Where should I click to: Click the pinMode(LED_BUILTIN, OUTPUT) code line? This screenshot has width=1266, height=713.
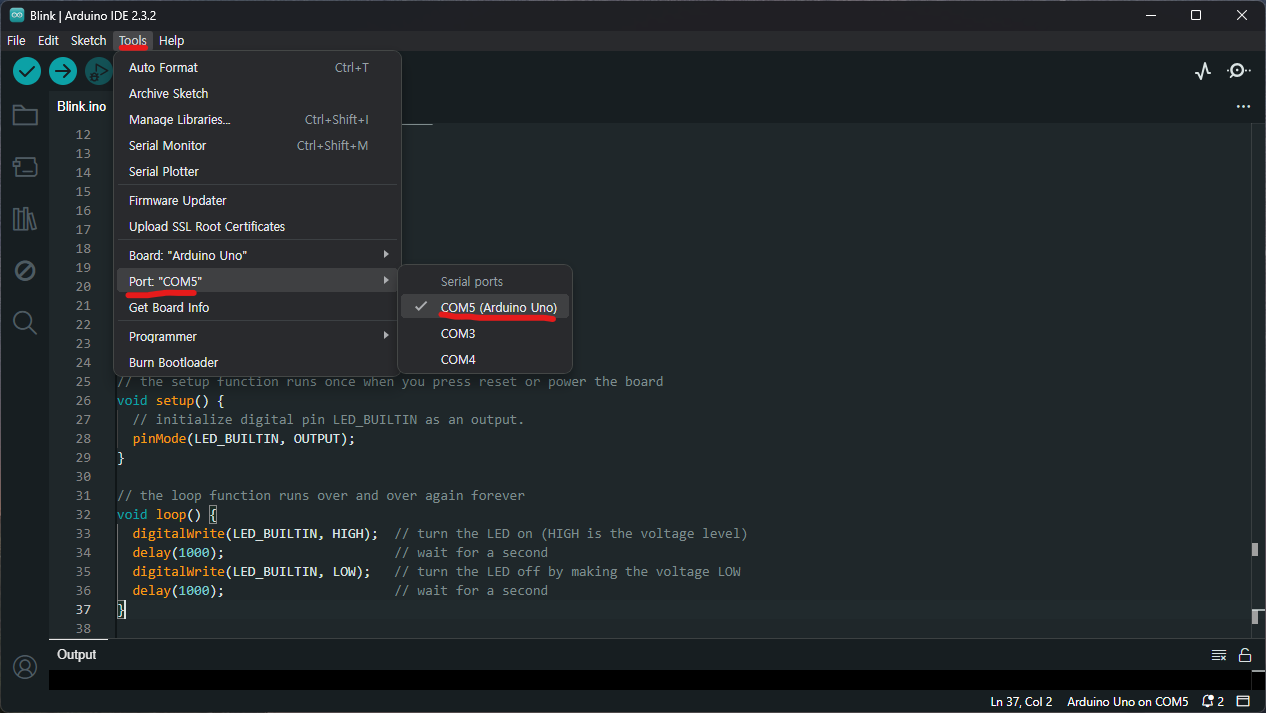244,438
